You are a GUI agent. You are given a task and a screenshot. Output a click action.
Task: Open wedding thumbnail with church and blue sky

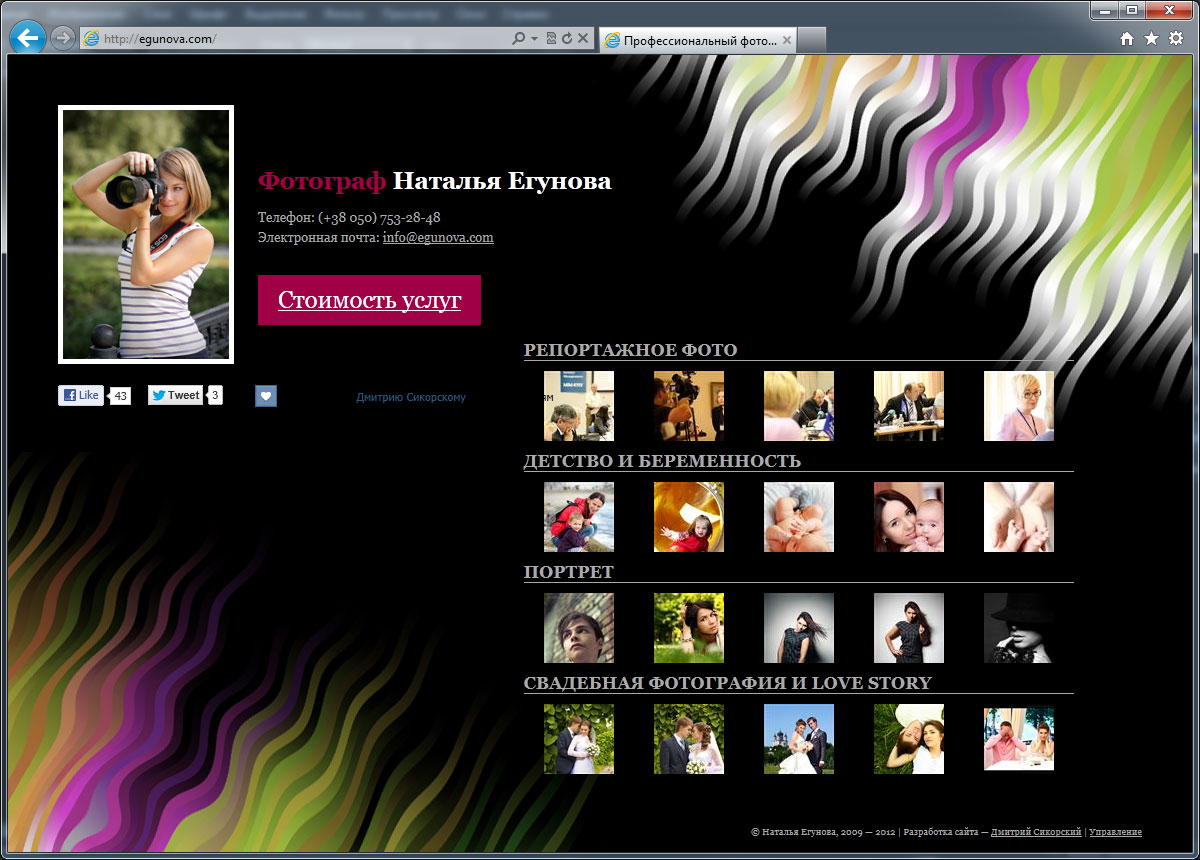point(799,739)
